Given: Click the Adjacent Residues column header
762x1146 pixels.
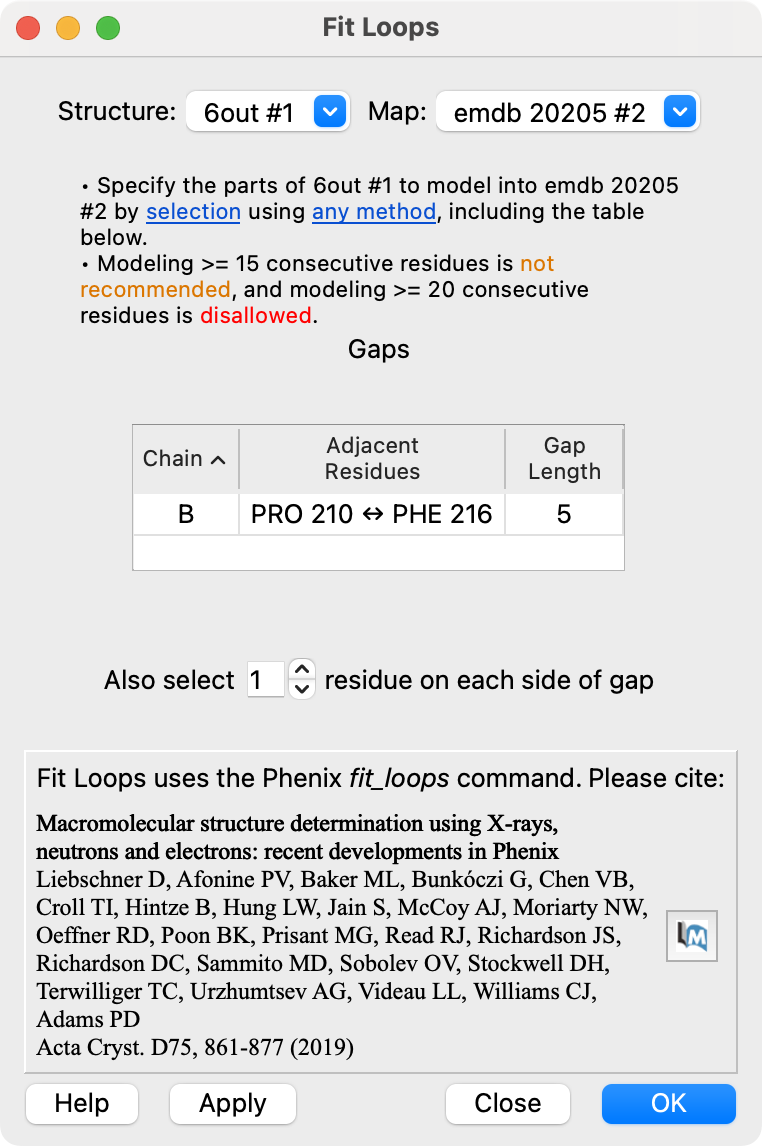Looking at the screenshot, I should (x=372, y=459).
